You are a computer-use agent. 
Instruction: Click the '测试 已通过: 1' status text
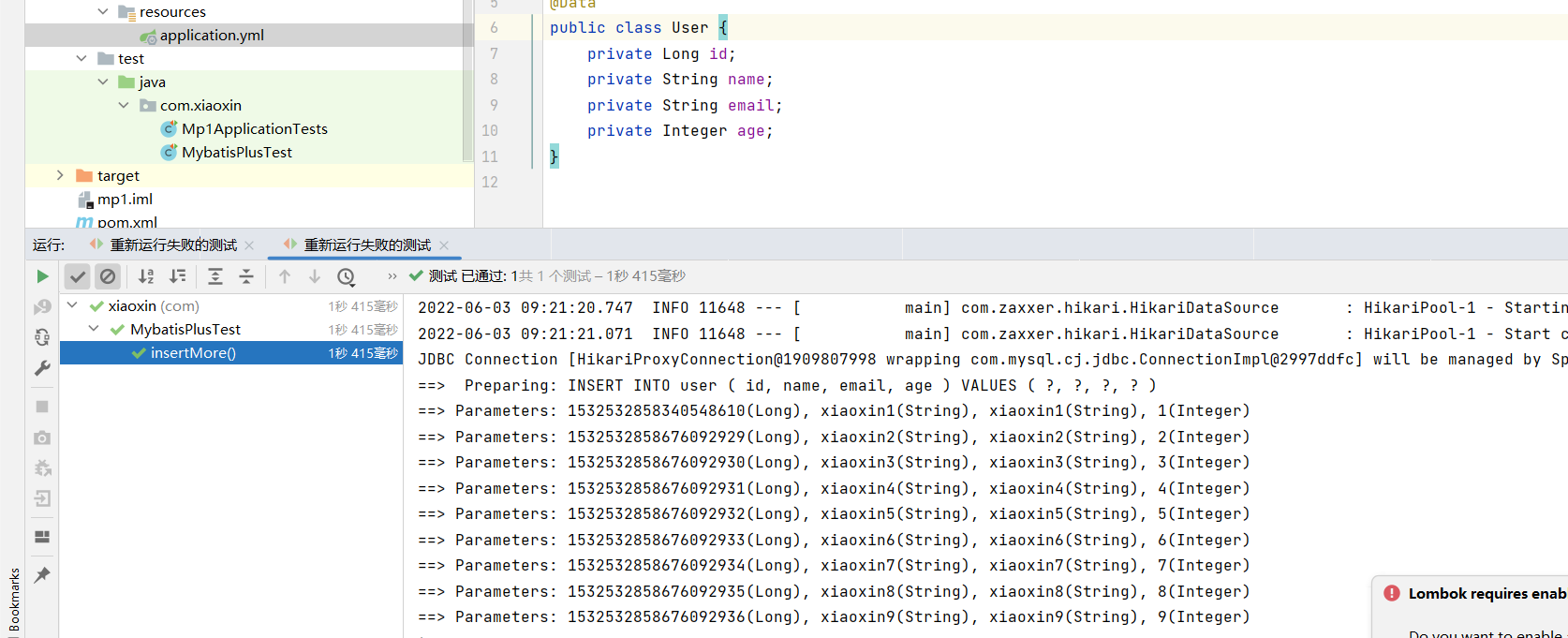(472, 276)
